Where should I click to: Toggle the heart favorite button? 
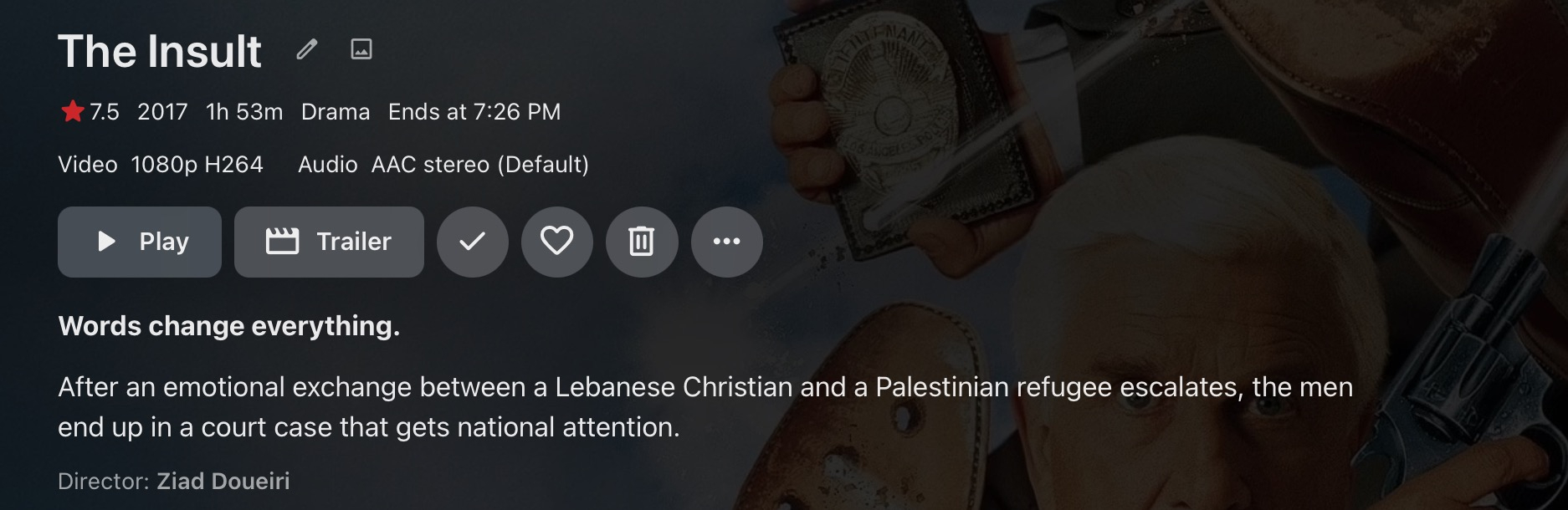(x=556, y=242)
